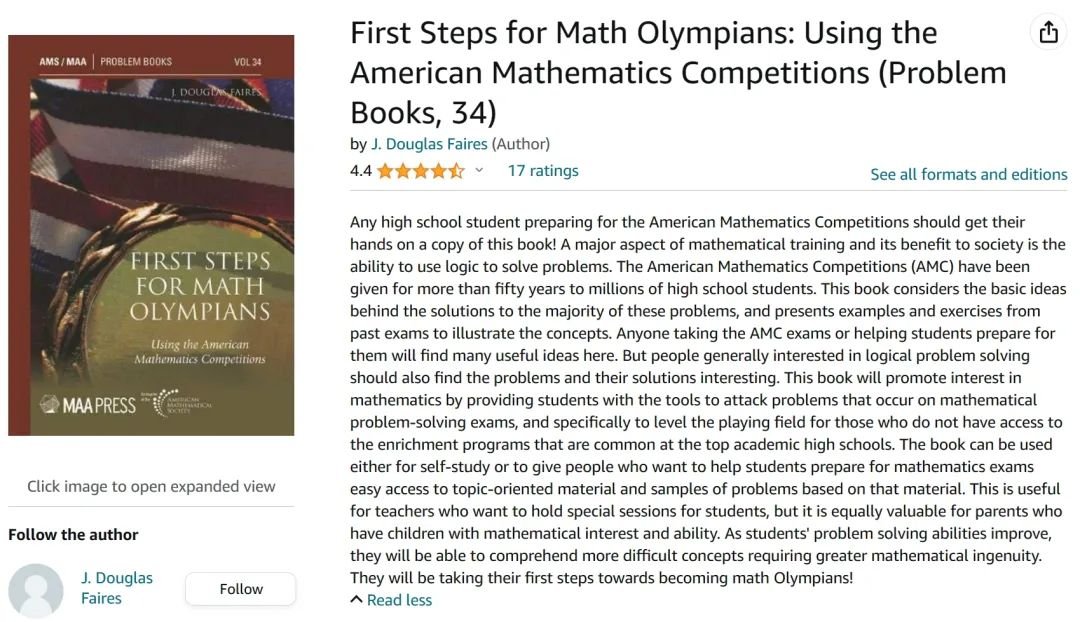Click the MAA Press logo on cover
Image resolution: width=1080 pixels, height=622 pixels.
(87, 404)
